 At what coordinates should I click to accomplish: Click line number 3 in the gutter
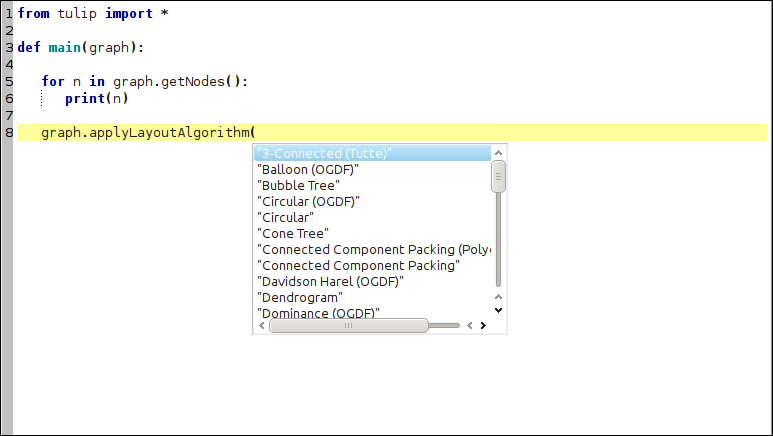8,47
